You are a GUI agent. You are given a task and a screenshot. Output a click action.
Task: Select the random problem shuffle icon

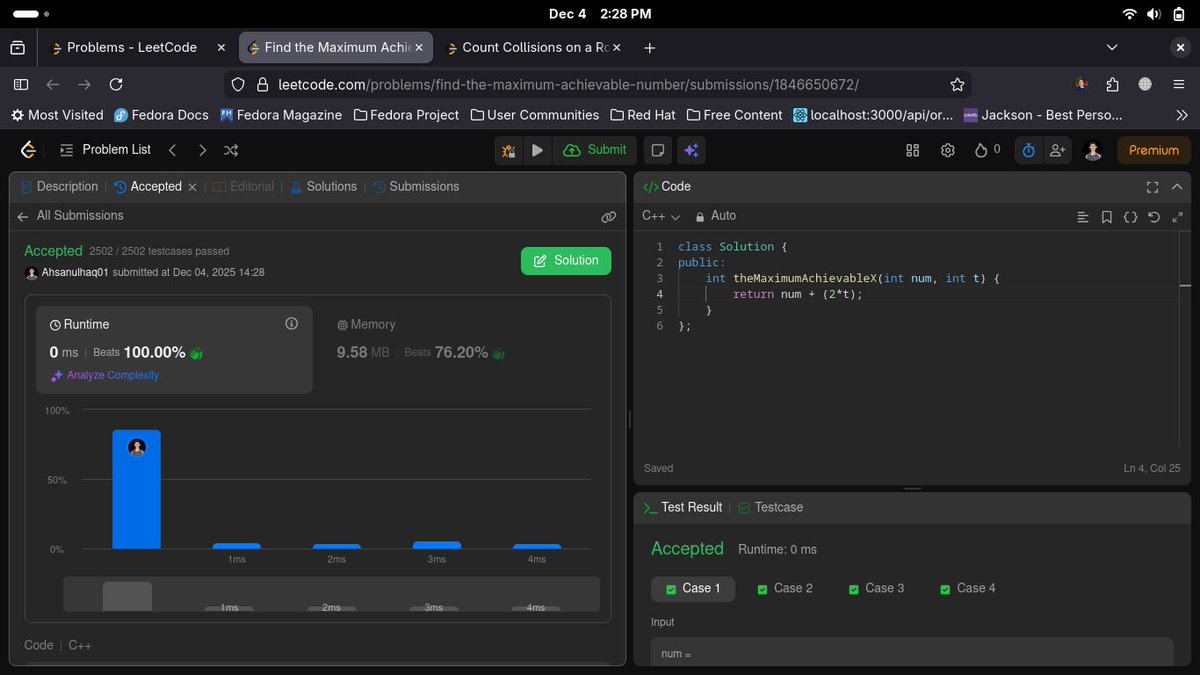tap(230, 150)
